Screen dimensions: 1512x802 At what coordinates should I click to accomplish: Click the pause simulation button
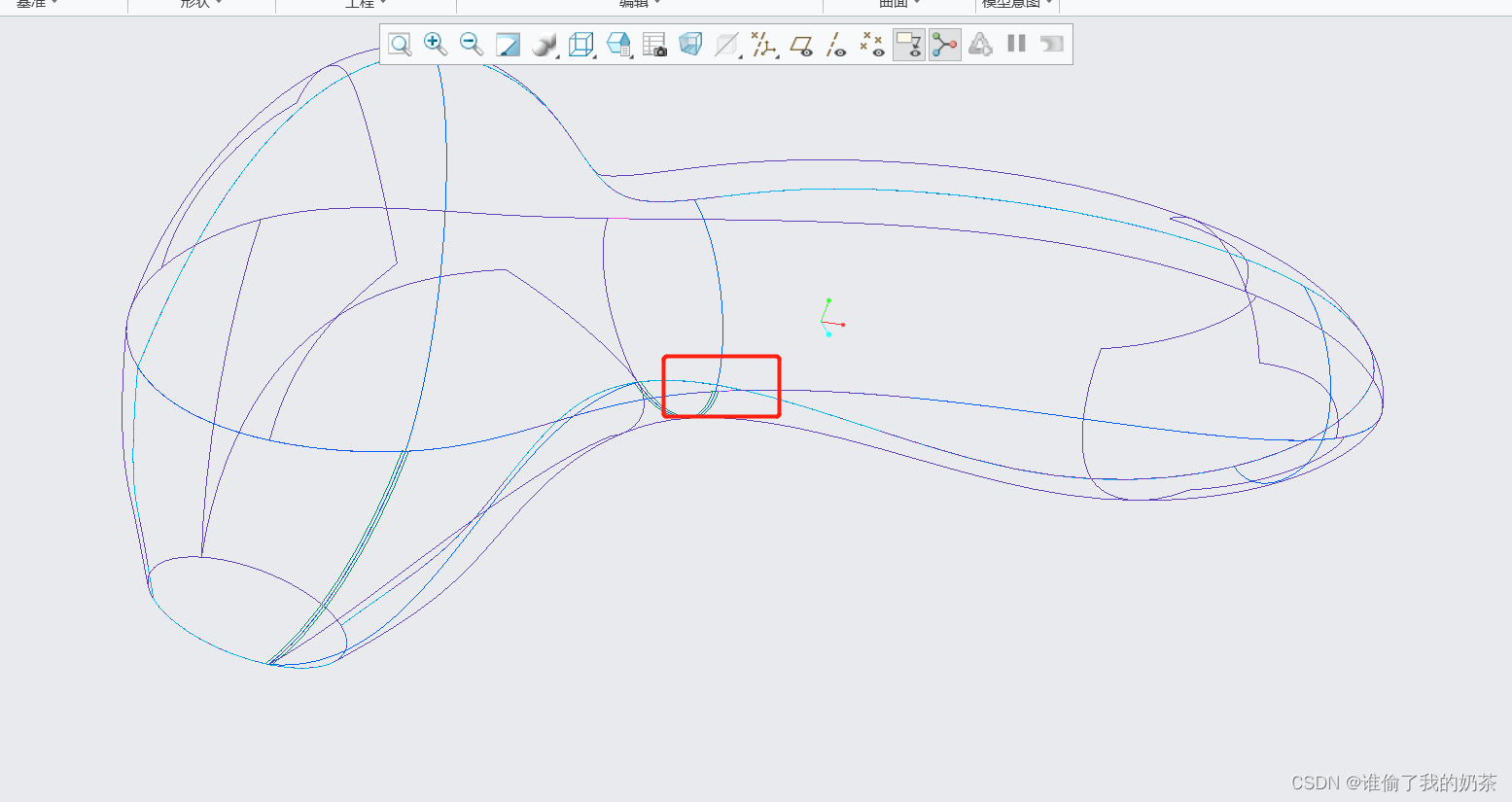[x=1016, y=44]
